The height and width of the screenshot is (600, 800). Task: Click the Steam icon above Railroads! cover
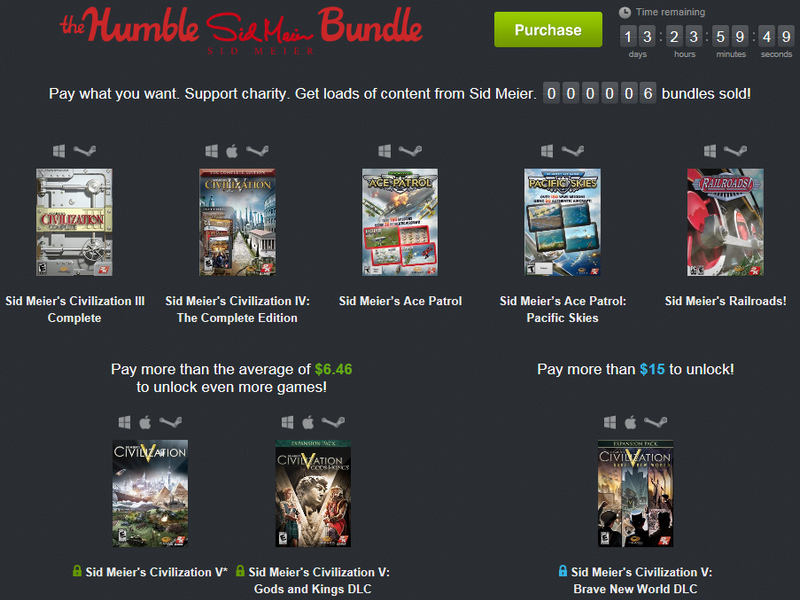(736, 151)
